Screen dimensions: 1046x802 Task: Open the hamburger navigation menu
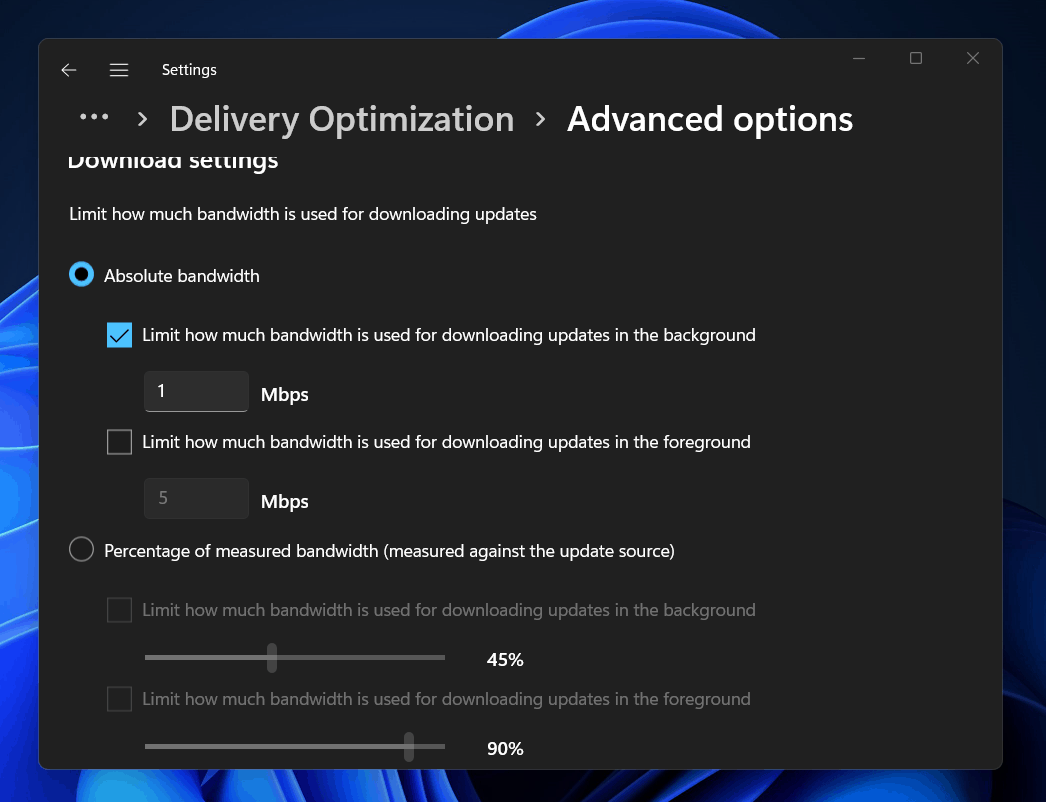point(119,70)
